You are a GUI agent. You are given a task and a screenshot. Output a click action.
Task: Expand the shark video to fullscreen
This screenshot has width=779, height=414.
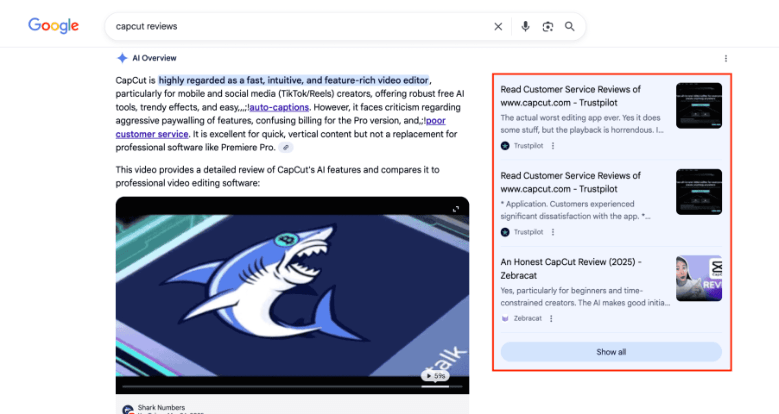(x=456, y=209)
